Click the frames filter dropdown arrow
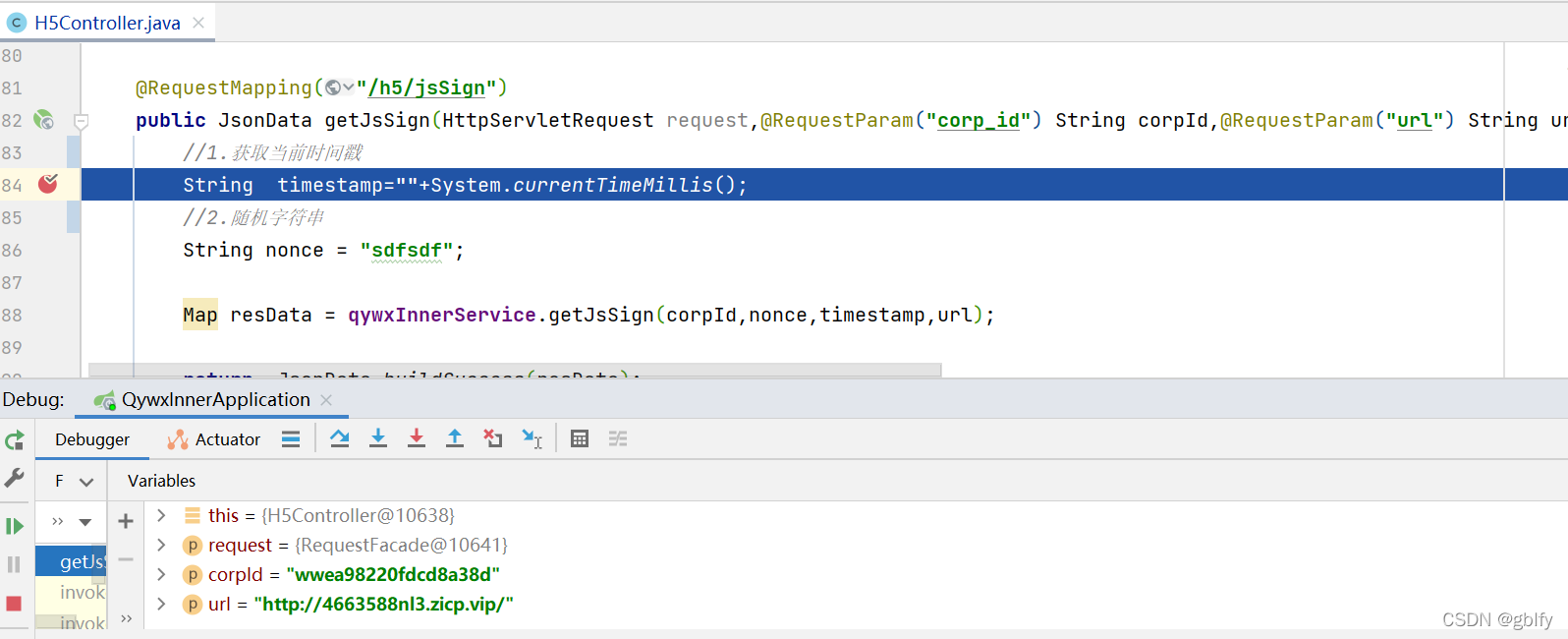Viewport: 1568px width, 639px height. point(85,522)
